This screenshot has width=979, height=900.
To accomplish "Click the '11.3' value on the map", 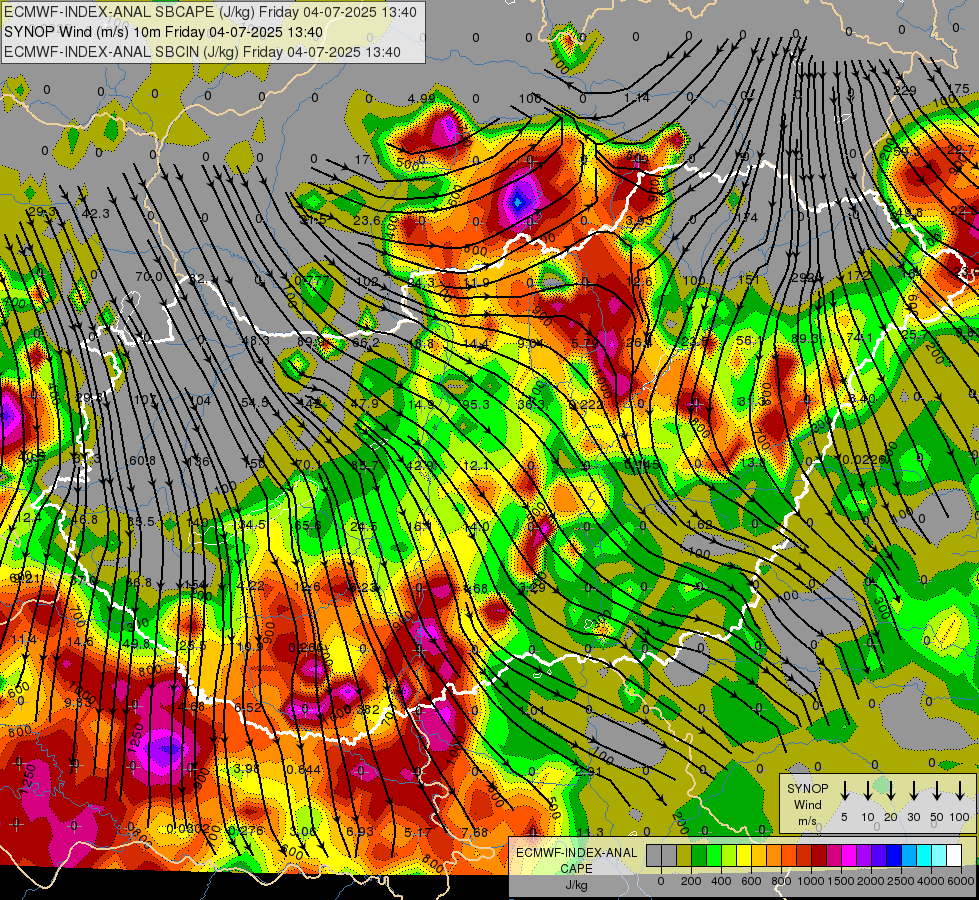I will (590, 833).
